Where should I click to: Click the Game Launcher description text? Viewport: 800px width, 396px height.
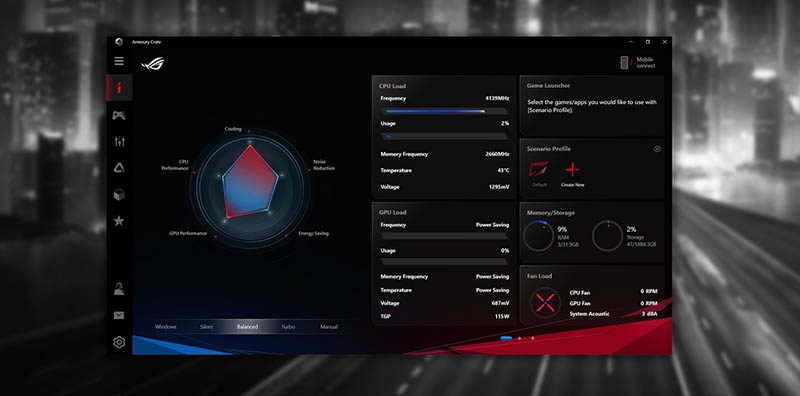(x=592, y=106)
